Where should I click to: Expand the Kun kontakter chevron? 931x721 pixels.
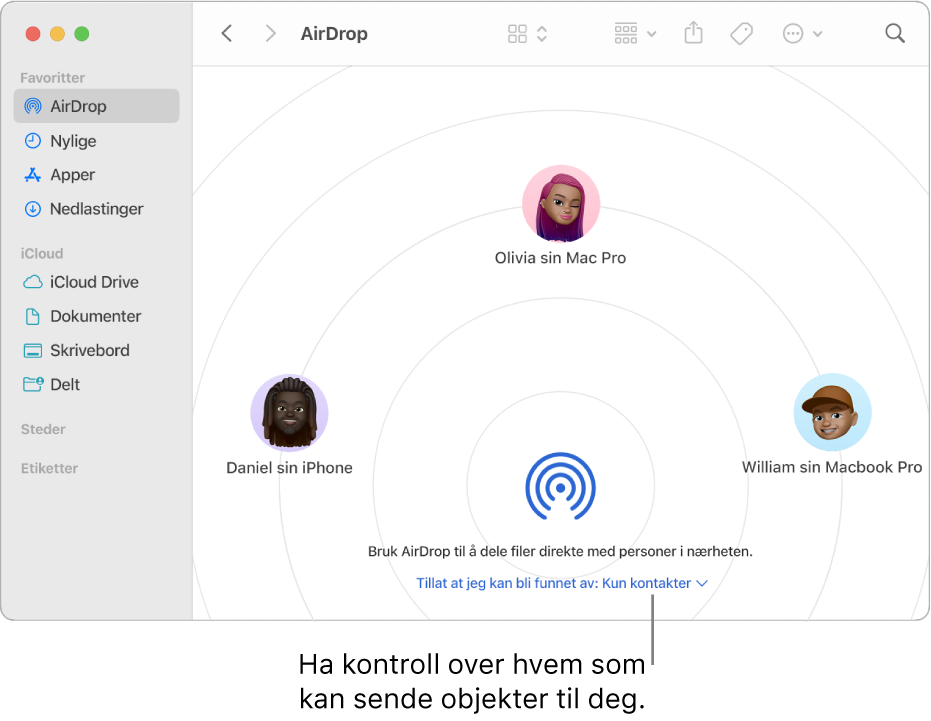tap(702, 584)
